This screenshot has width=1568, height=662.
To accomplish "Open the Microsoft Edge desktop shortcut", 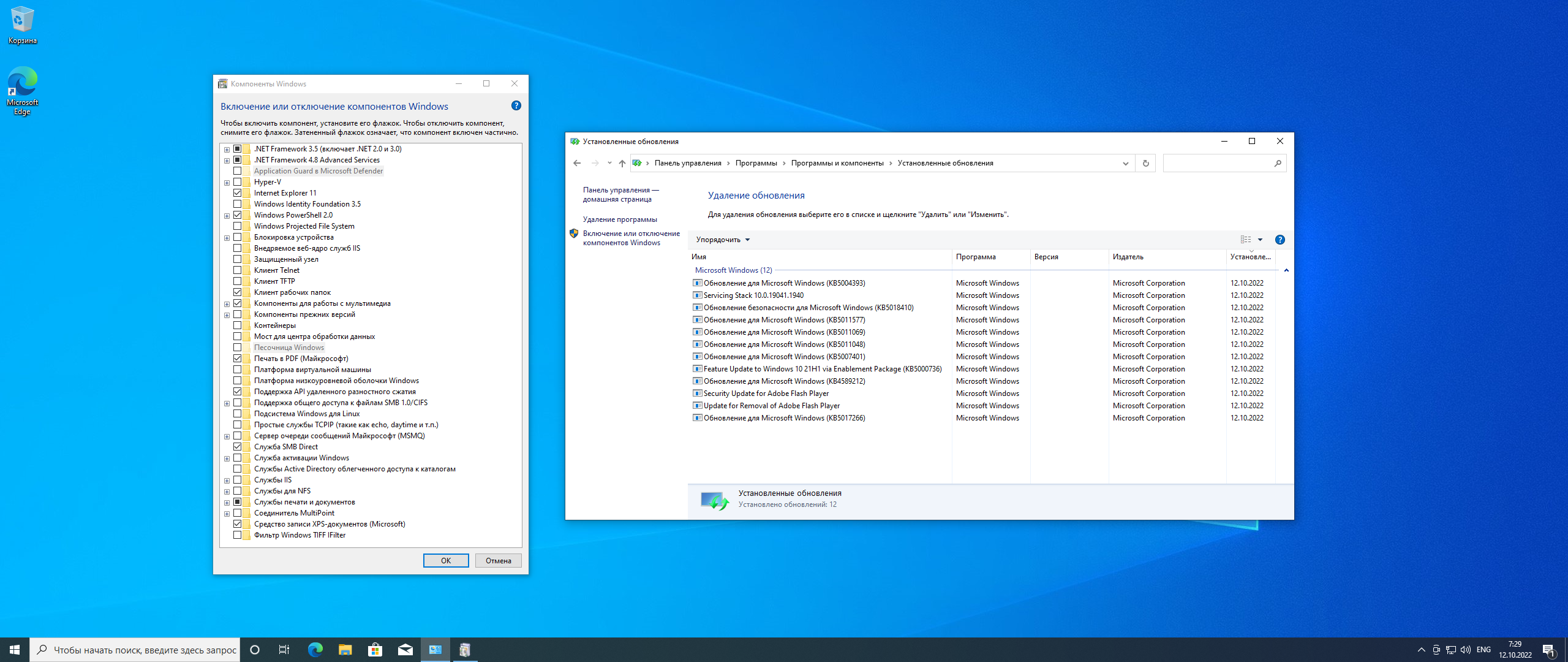I will [x=22, y=91].
